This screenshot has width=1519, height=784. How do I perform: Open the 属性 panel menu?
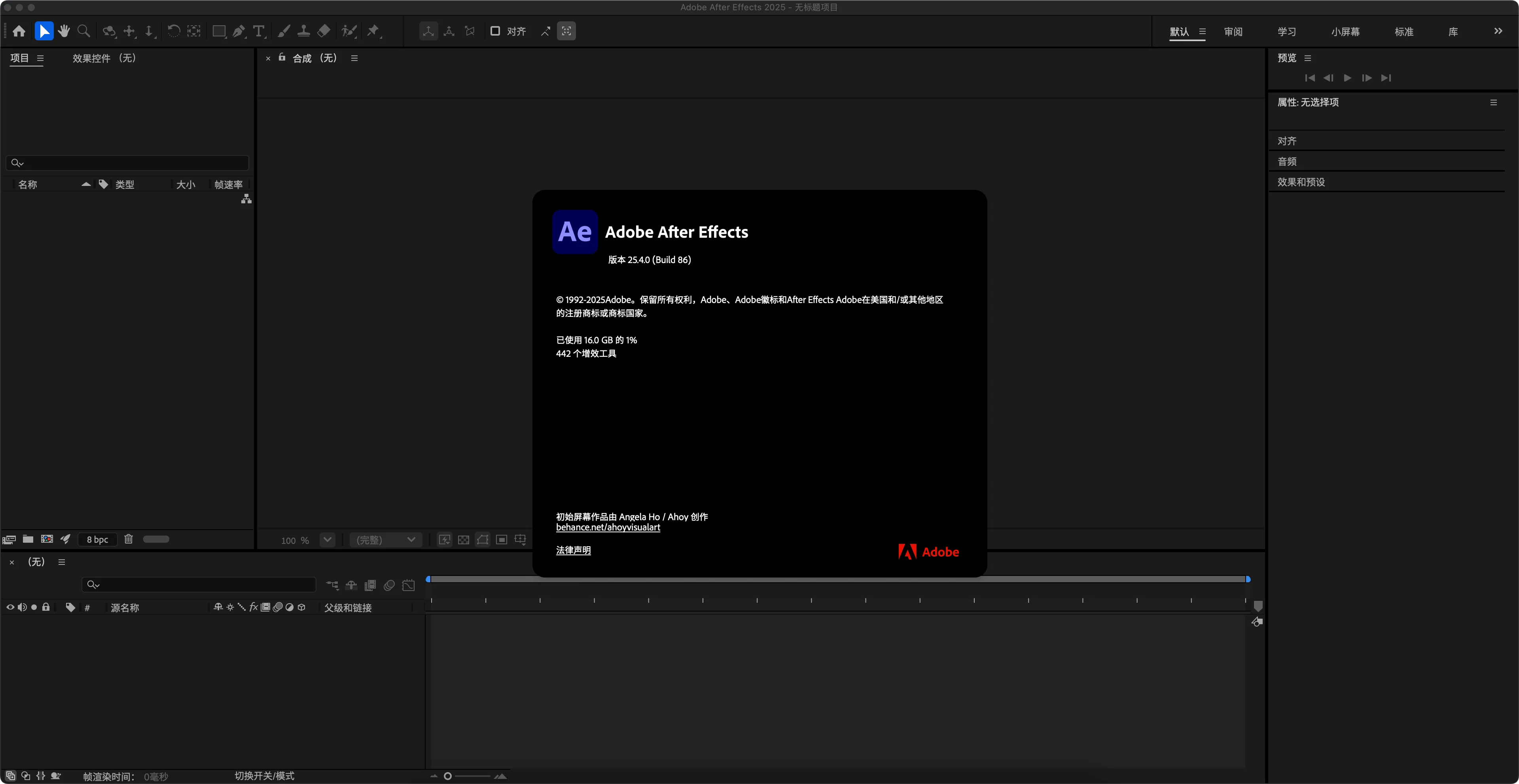coord(1493,102)
